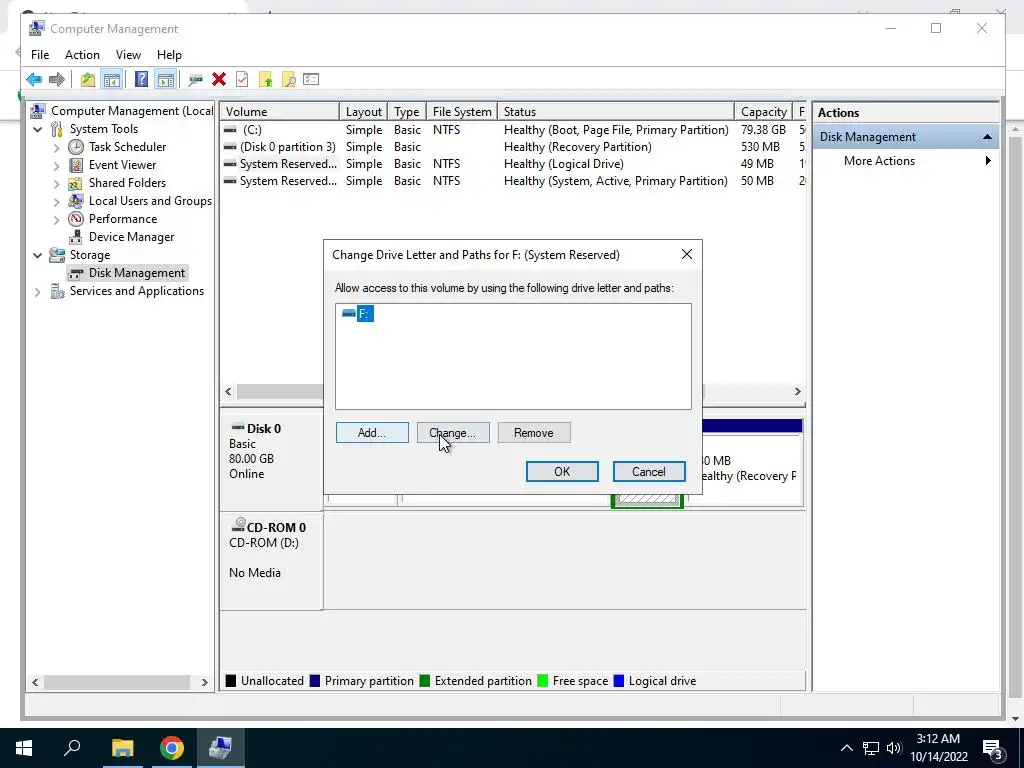Viewport: 1024px width, 768px height.
Task: Open Google Chrome from the taskbar
Action: coord(172,748)
